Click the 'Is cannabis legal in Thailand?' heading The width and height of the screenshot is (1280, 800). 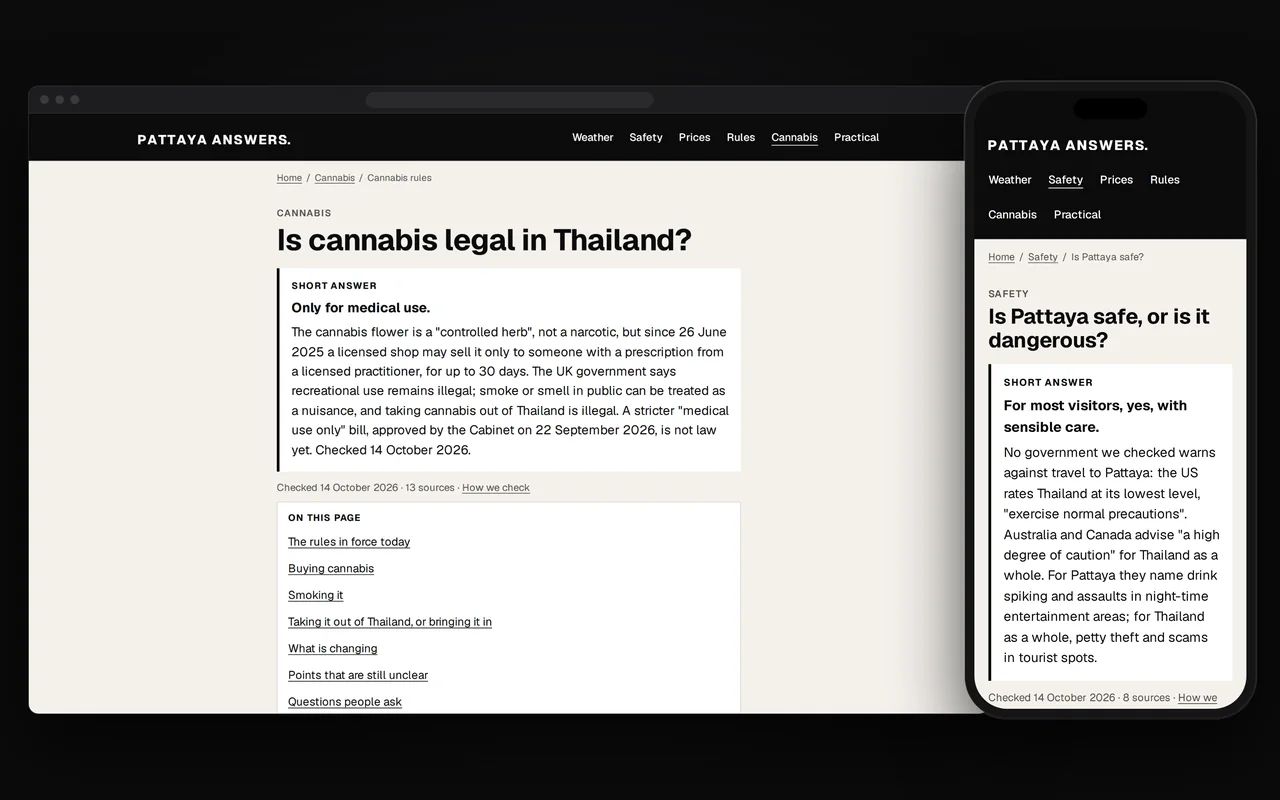484,241
